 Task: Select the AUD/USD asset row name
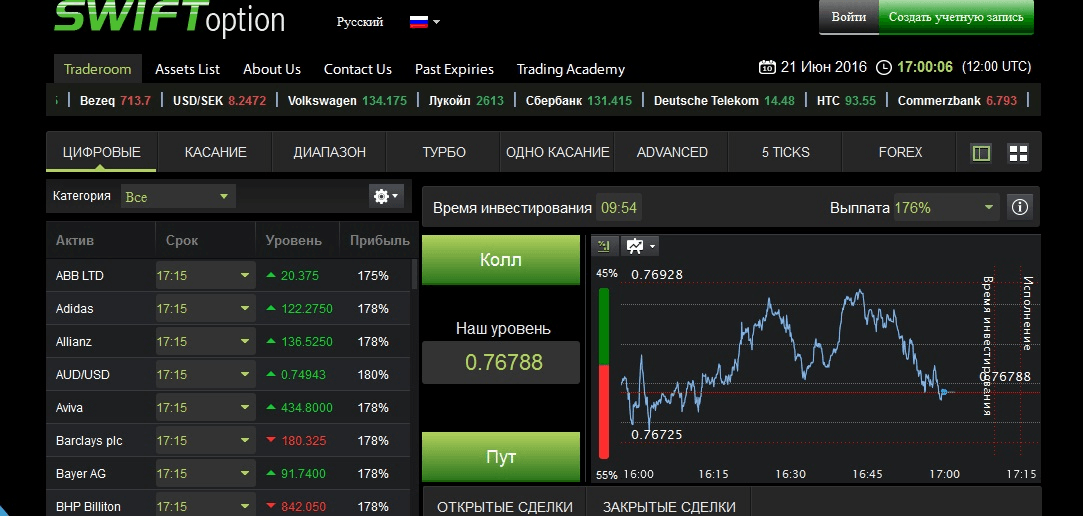tap(82, 374)
